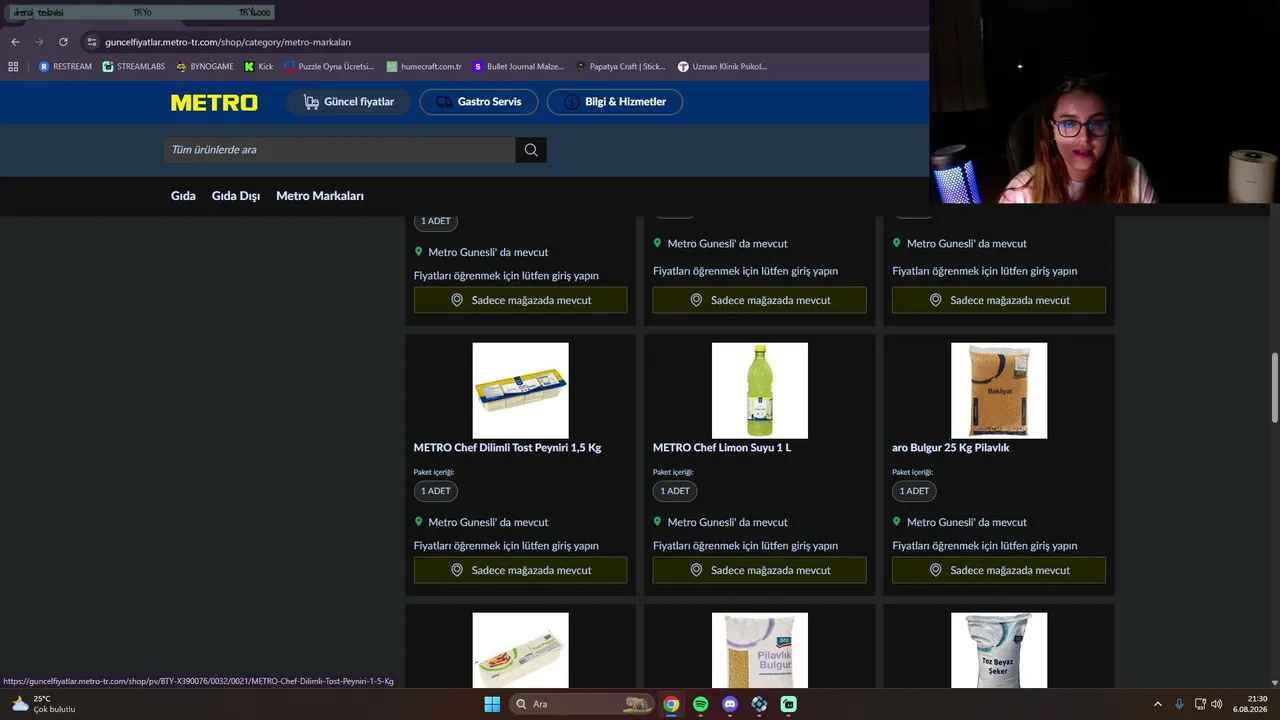1280x720 pixels.
Task: Open Spotify from the taskbar
Action: click(701, 704)
